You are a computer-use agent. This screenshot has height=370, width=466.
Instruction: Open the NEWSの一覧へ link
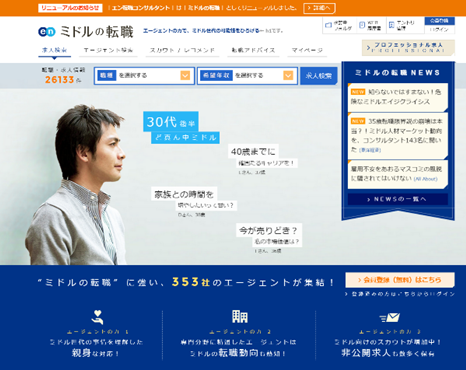[398, 199]
